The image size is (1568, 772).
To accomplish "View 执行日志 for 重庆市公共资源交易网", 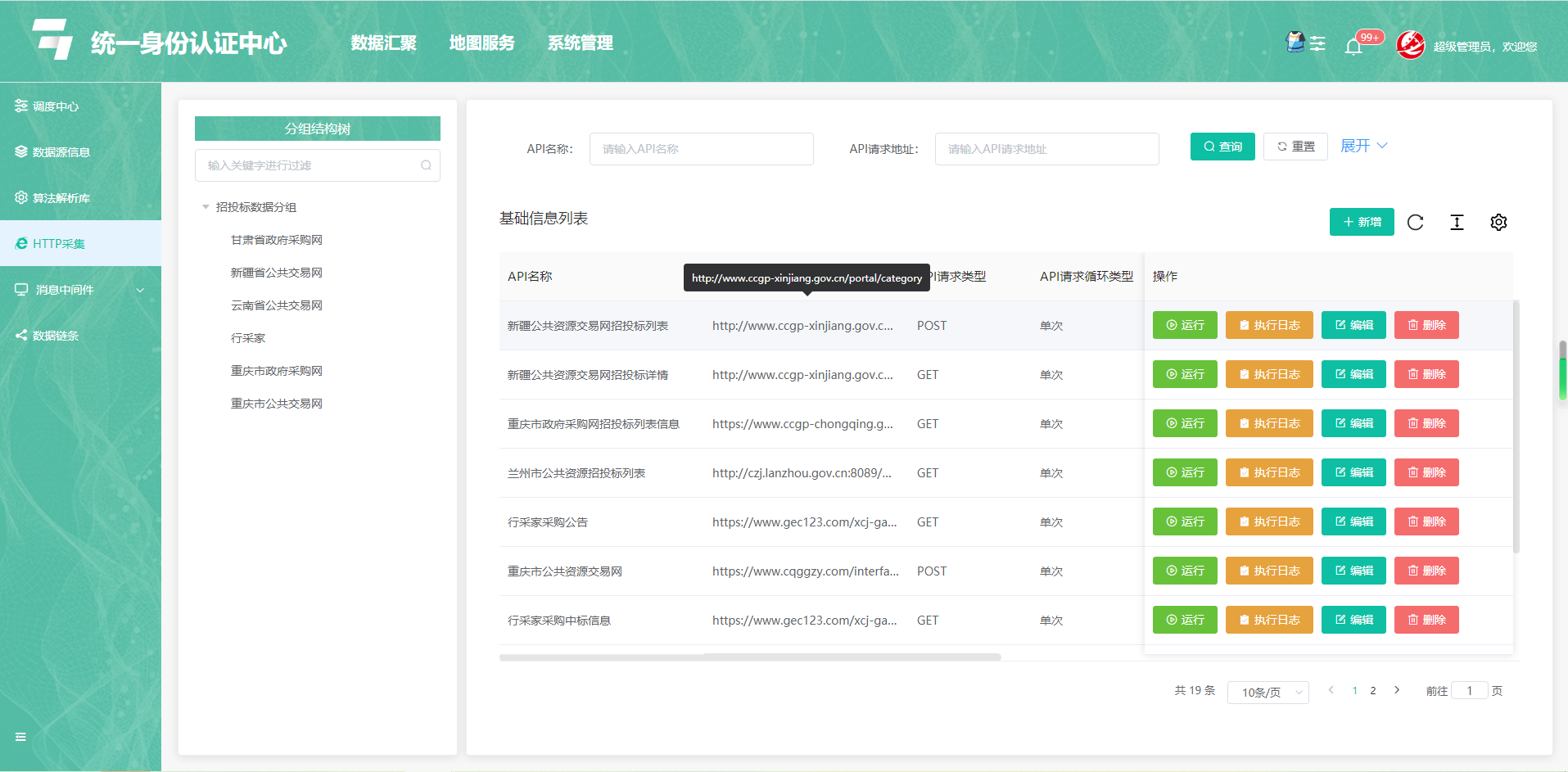I will point(1269,571).
